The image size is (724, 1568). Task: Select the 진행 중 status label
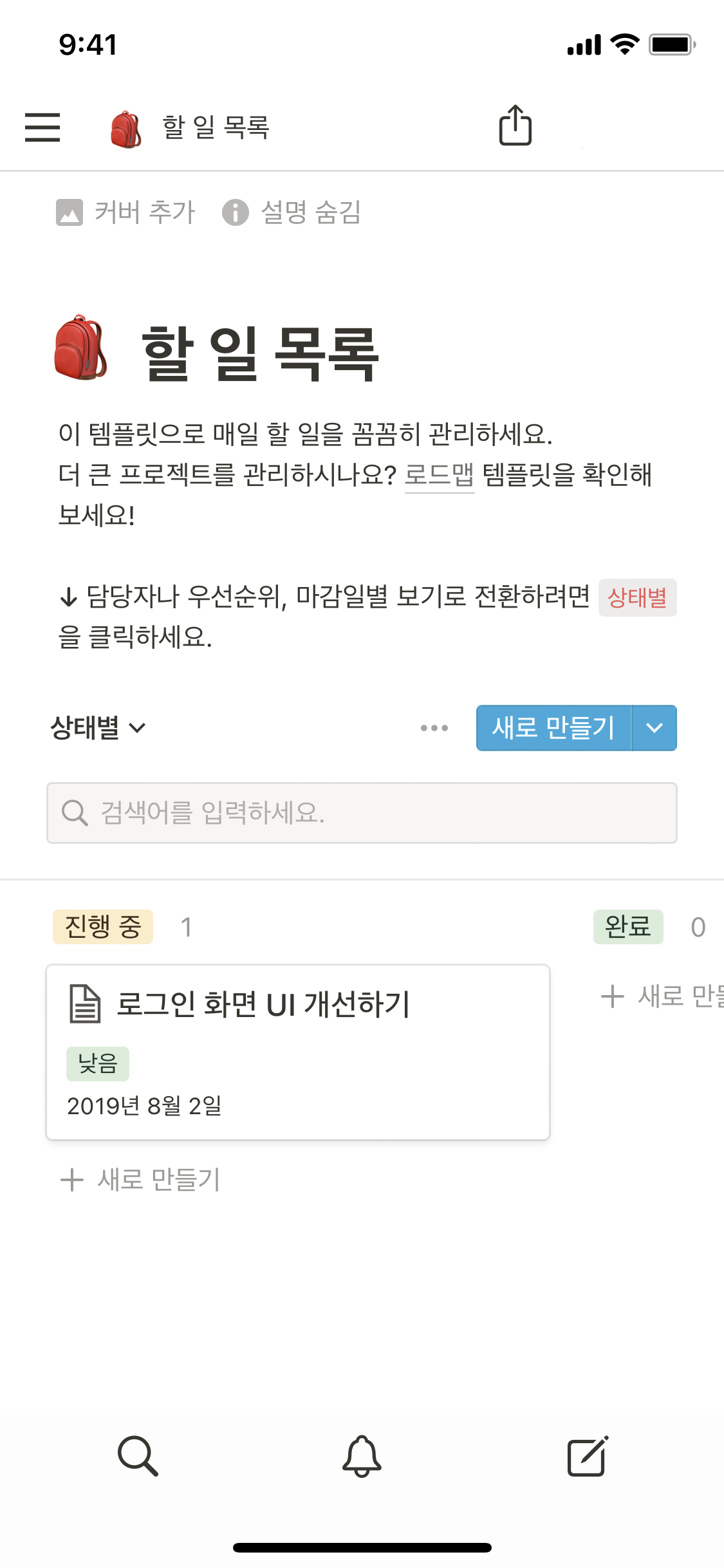tap(103, 927)
